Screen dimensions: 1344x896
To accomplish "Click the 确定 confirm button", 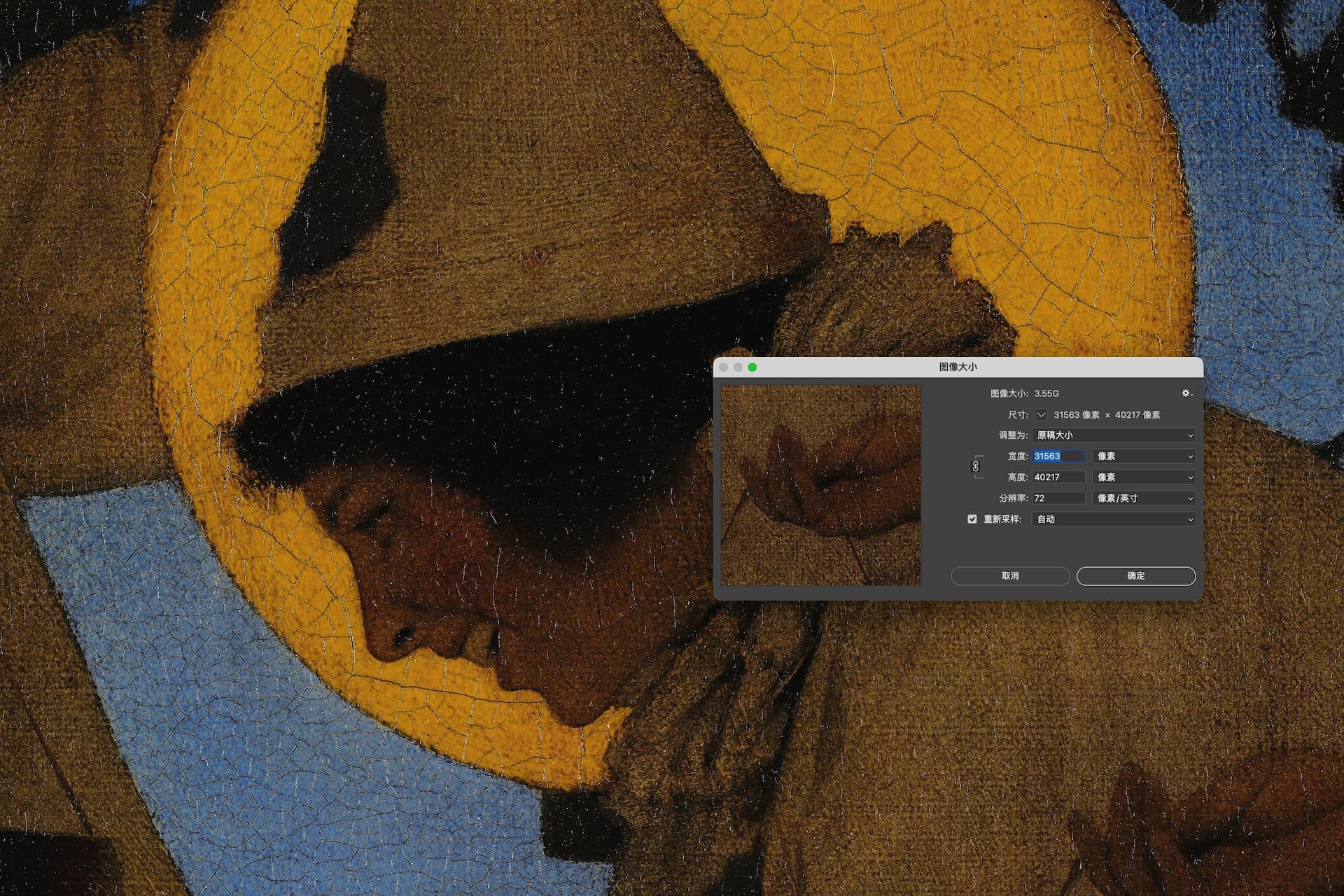I will (1136, 575).
